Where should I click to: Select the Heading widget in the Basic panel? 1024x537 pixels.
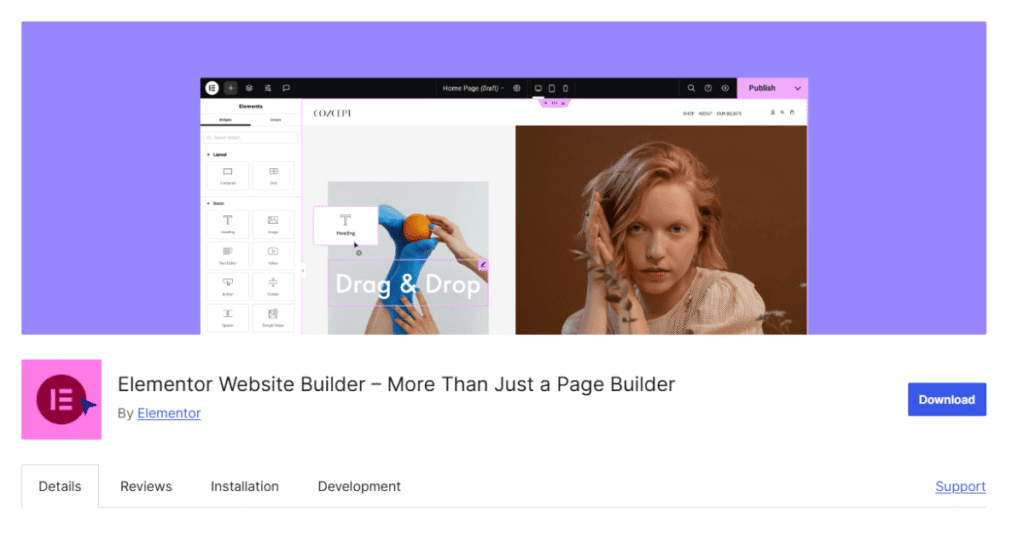coord(227,224)
